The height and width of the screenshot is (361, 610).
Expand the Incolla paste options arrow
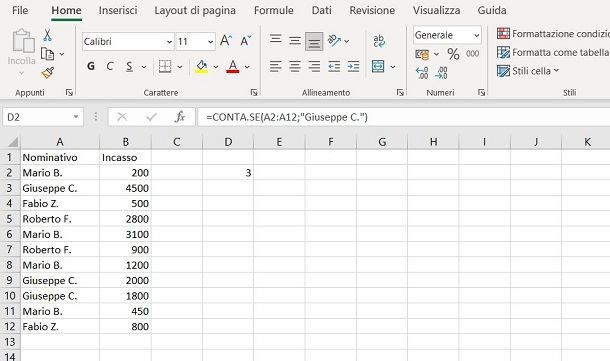click(22, 73)
